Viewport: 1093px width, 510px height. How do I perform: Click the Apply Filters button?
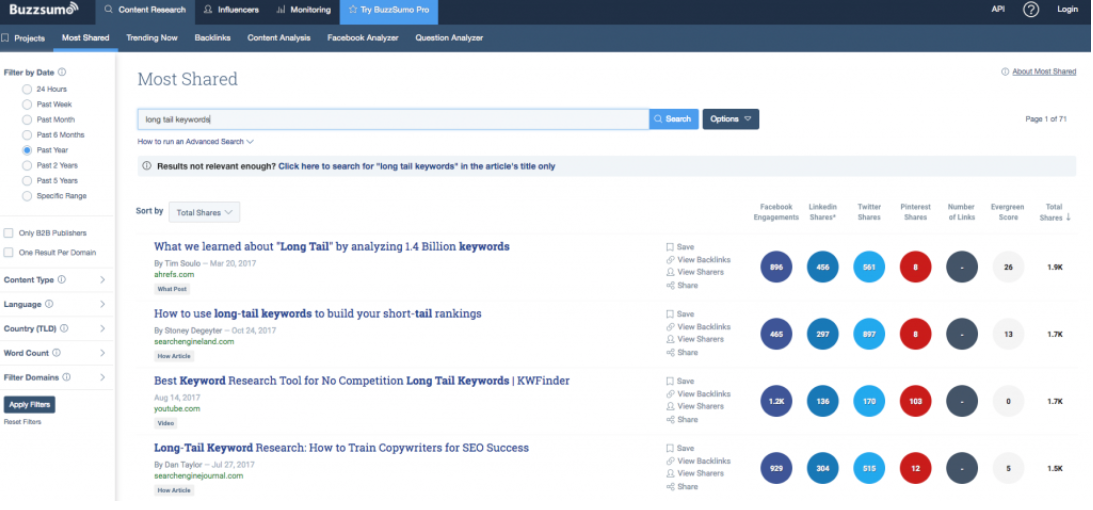tap(29, 405)
